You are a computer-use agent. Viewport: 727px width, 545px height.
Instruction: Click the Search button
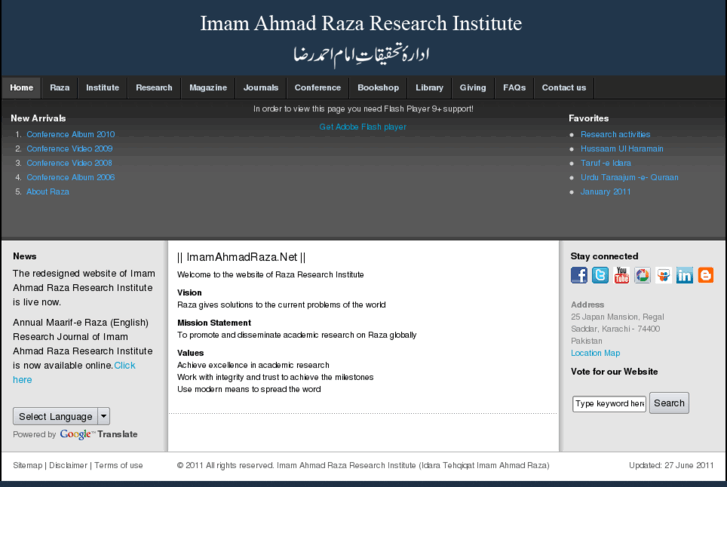pyautogui.click(x=669, y=403)
